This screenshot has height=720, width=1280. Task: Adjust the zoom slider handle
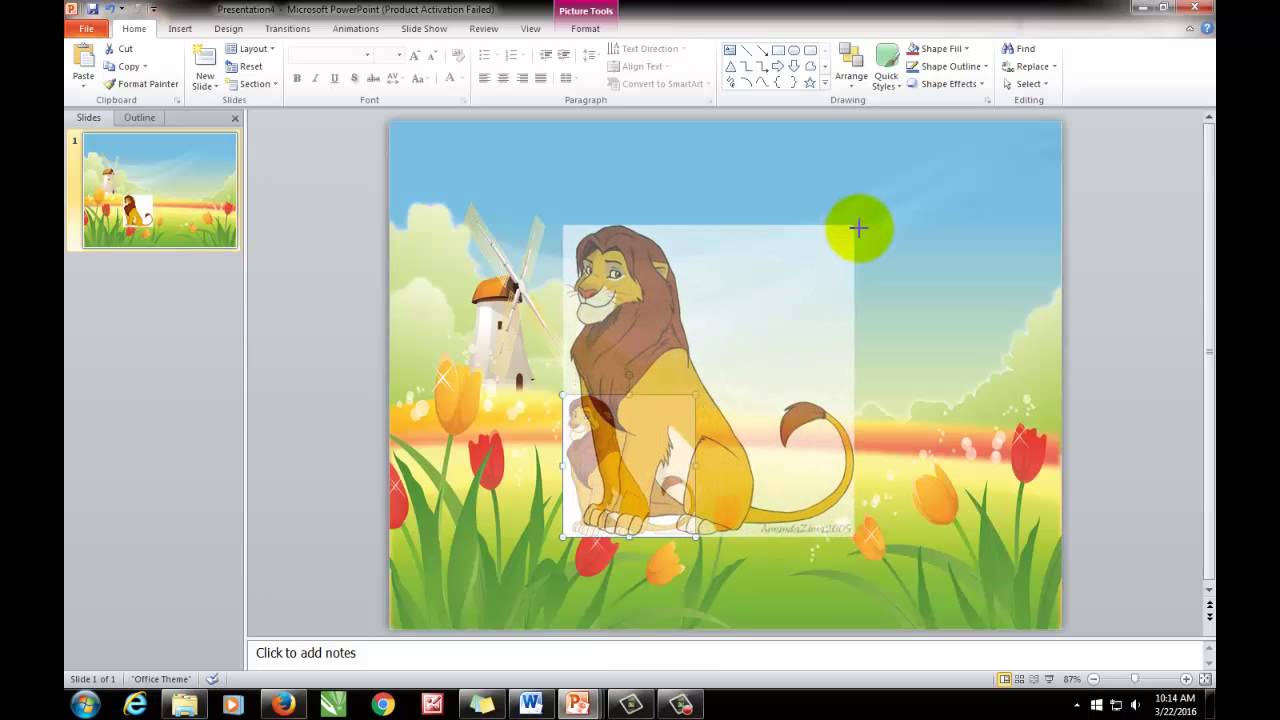pyautogui.click(x=1134, y=679)
